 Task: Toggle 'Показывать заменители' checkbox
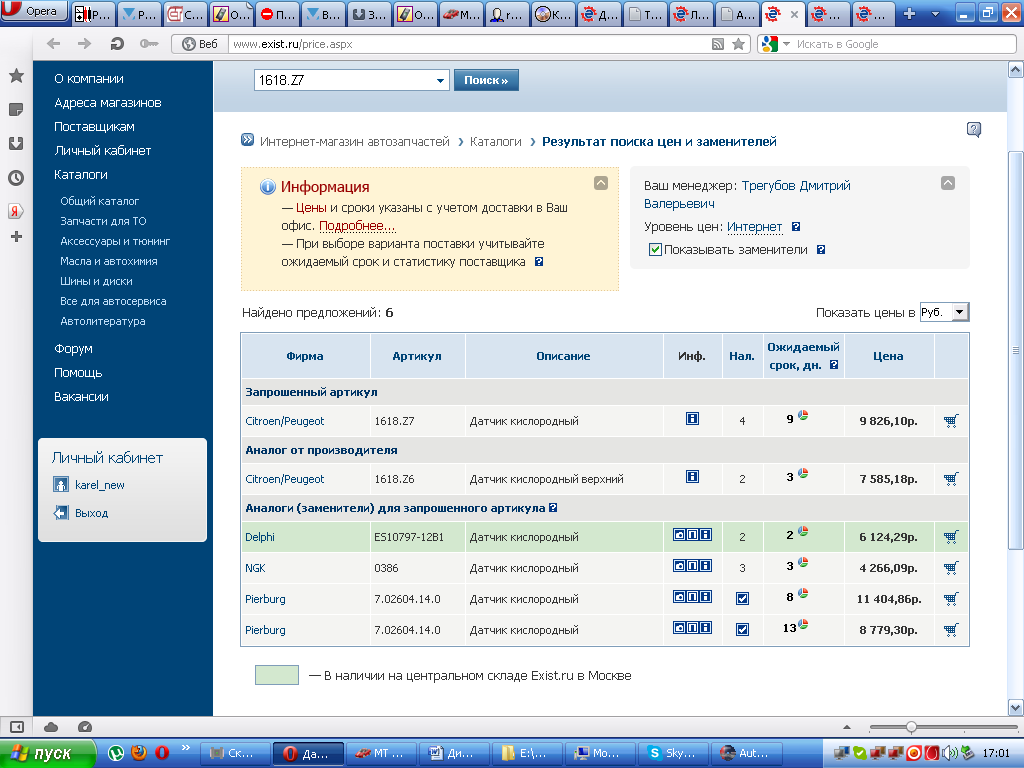pos(655,249)
